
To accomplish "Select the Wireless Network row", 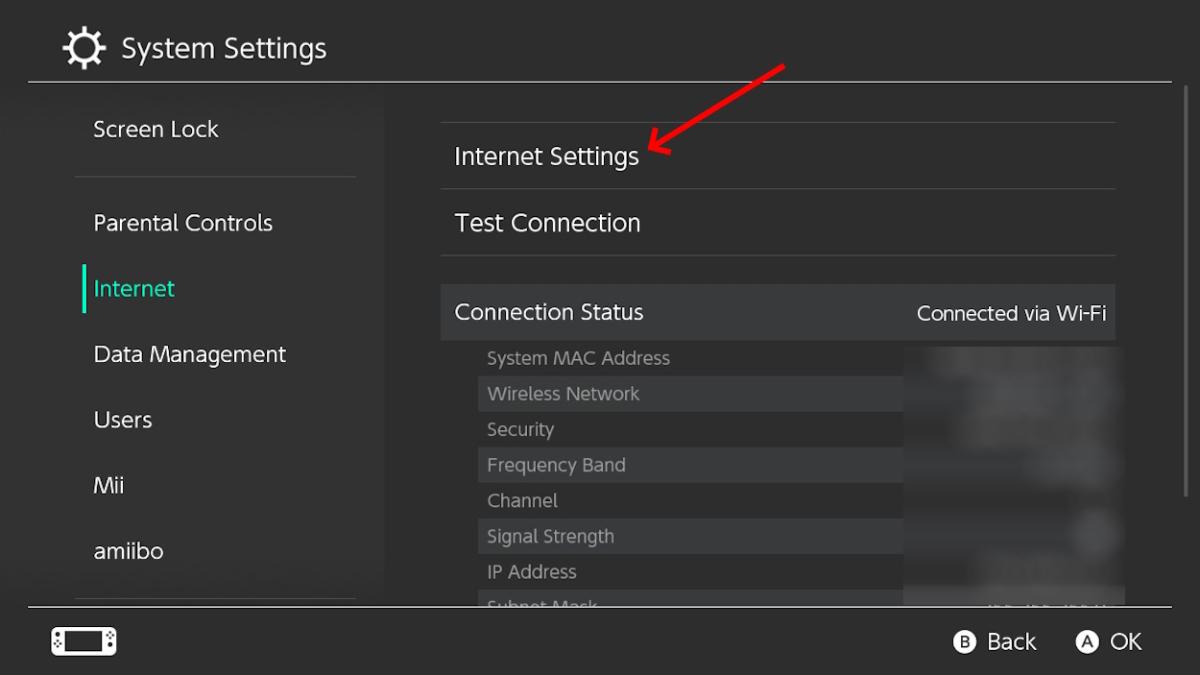I will point(690,394).
